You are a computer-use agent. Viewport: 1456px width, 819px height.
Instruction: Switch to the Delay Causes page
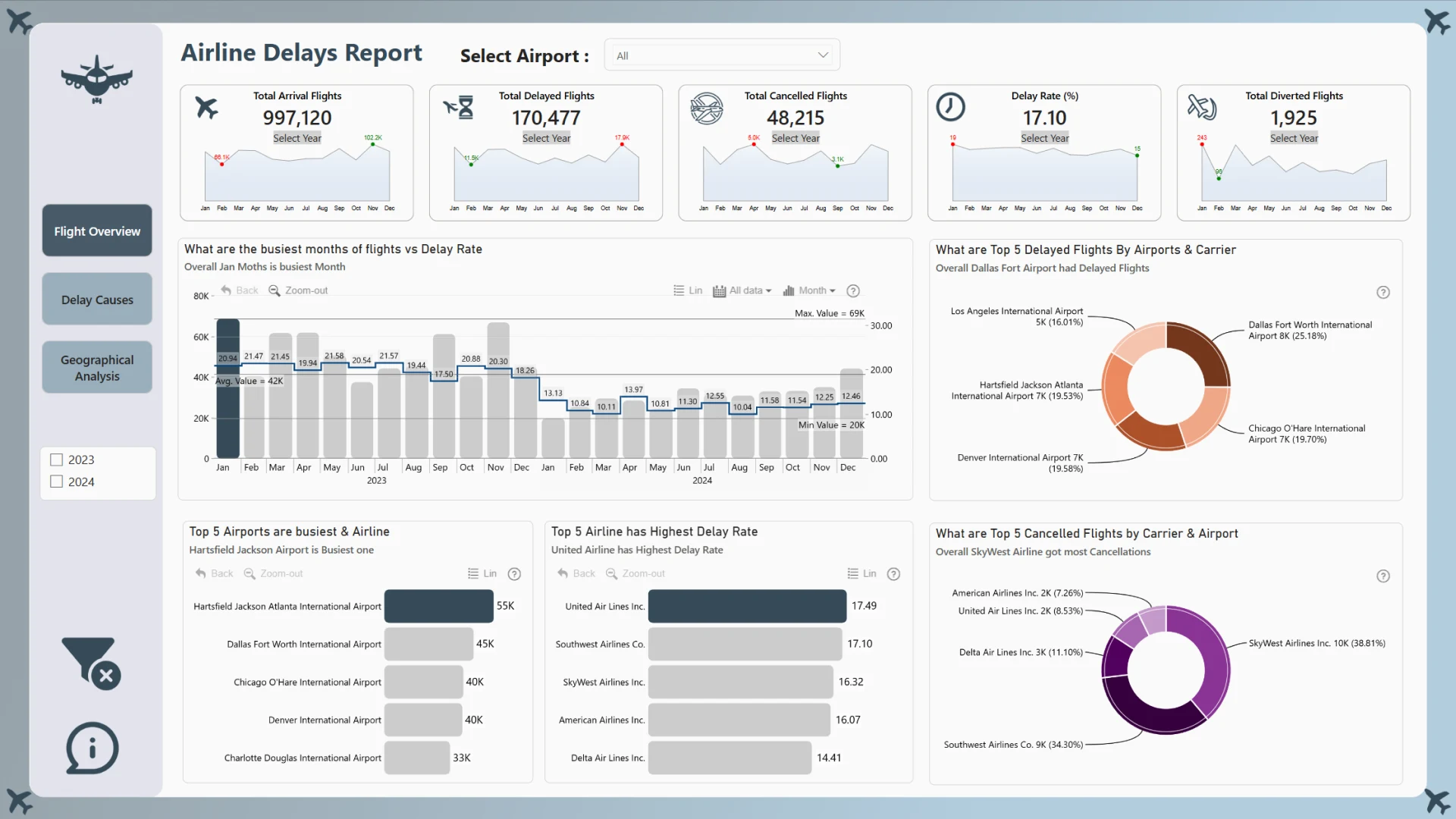(97, 300)
